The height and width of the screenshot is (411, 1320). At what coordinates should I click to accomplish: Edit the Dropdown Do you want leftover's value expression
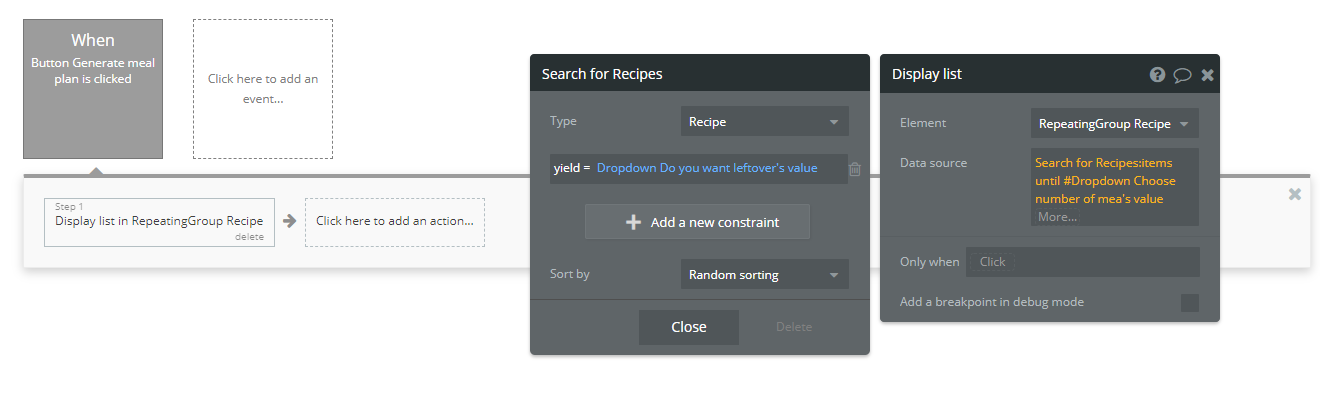(707, 168)
